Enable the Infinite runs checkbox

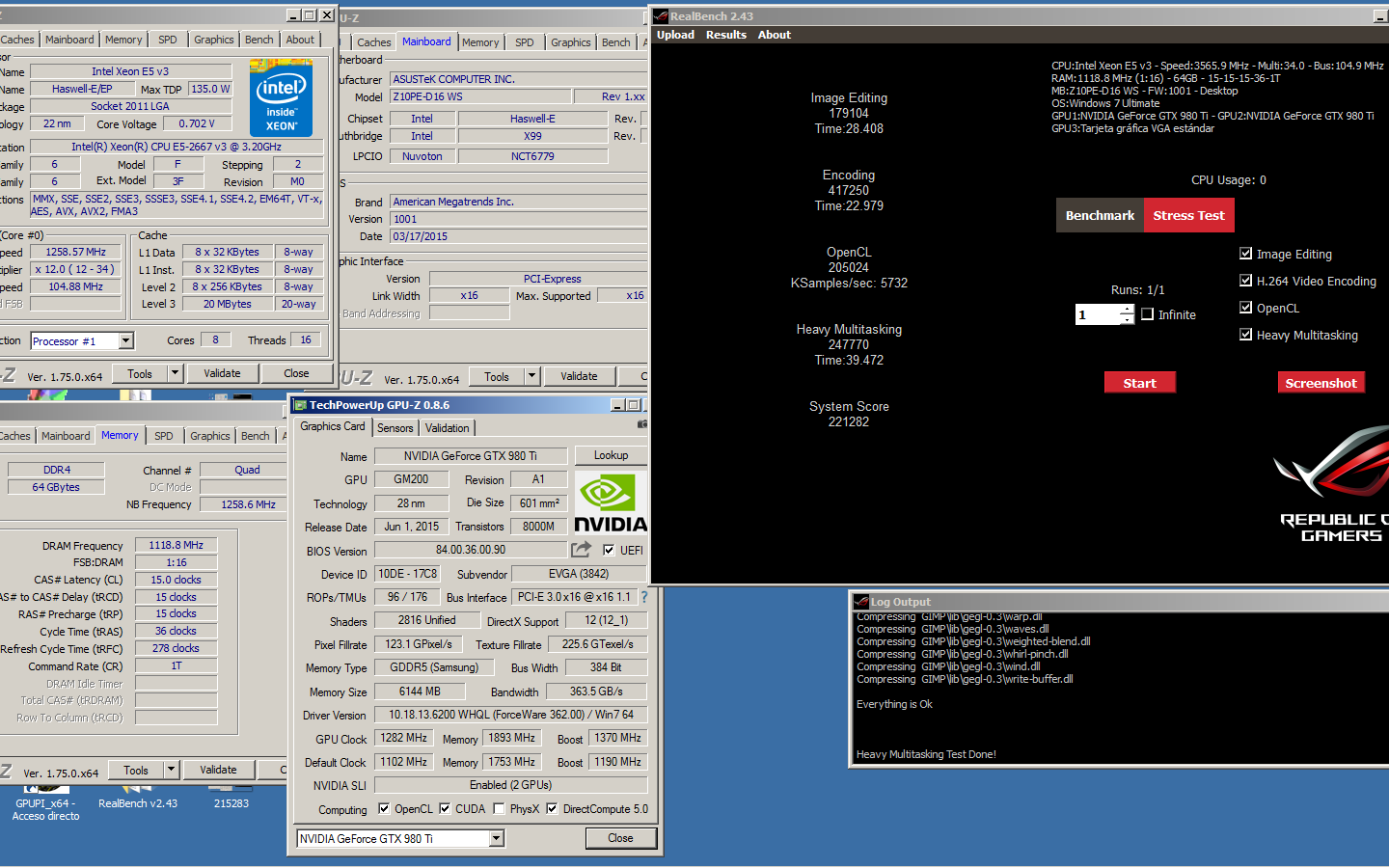[1147, 314]
